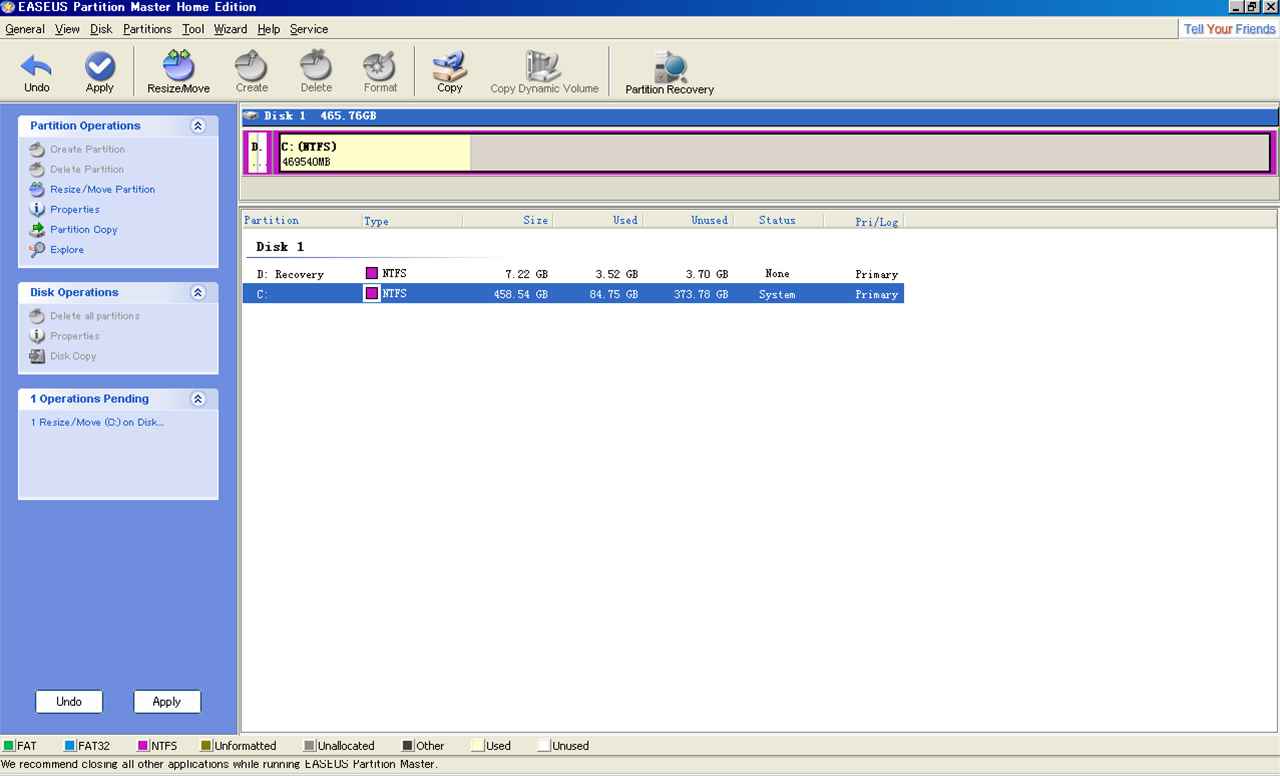This screenshot has height=776, width=1280.
Task: Click the Disk 1 465.76GB header bar
Action: click(x=760, y=116)
